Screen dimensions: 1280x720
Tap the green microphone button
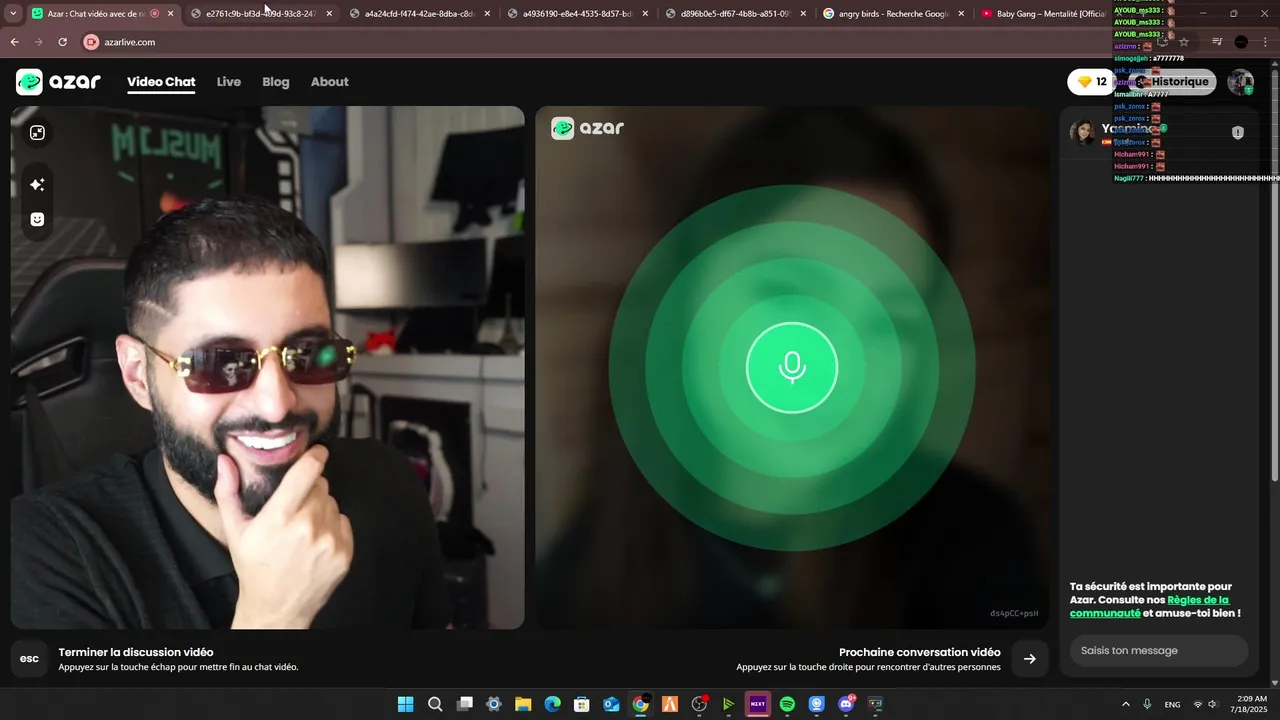tap(792, 368)
